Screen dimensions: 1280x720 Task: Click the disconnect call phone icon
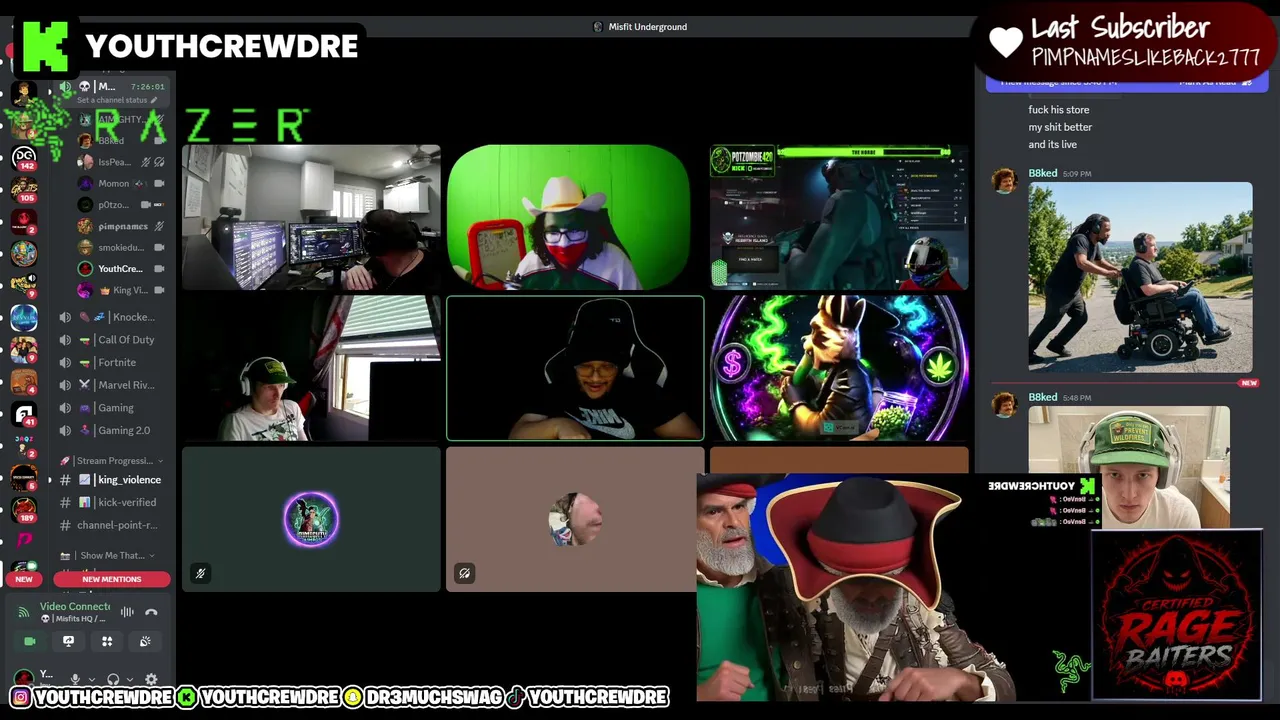coord(151,612)
